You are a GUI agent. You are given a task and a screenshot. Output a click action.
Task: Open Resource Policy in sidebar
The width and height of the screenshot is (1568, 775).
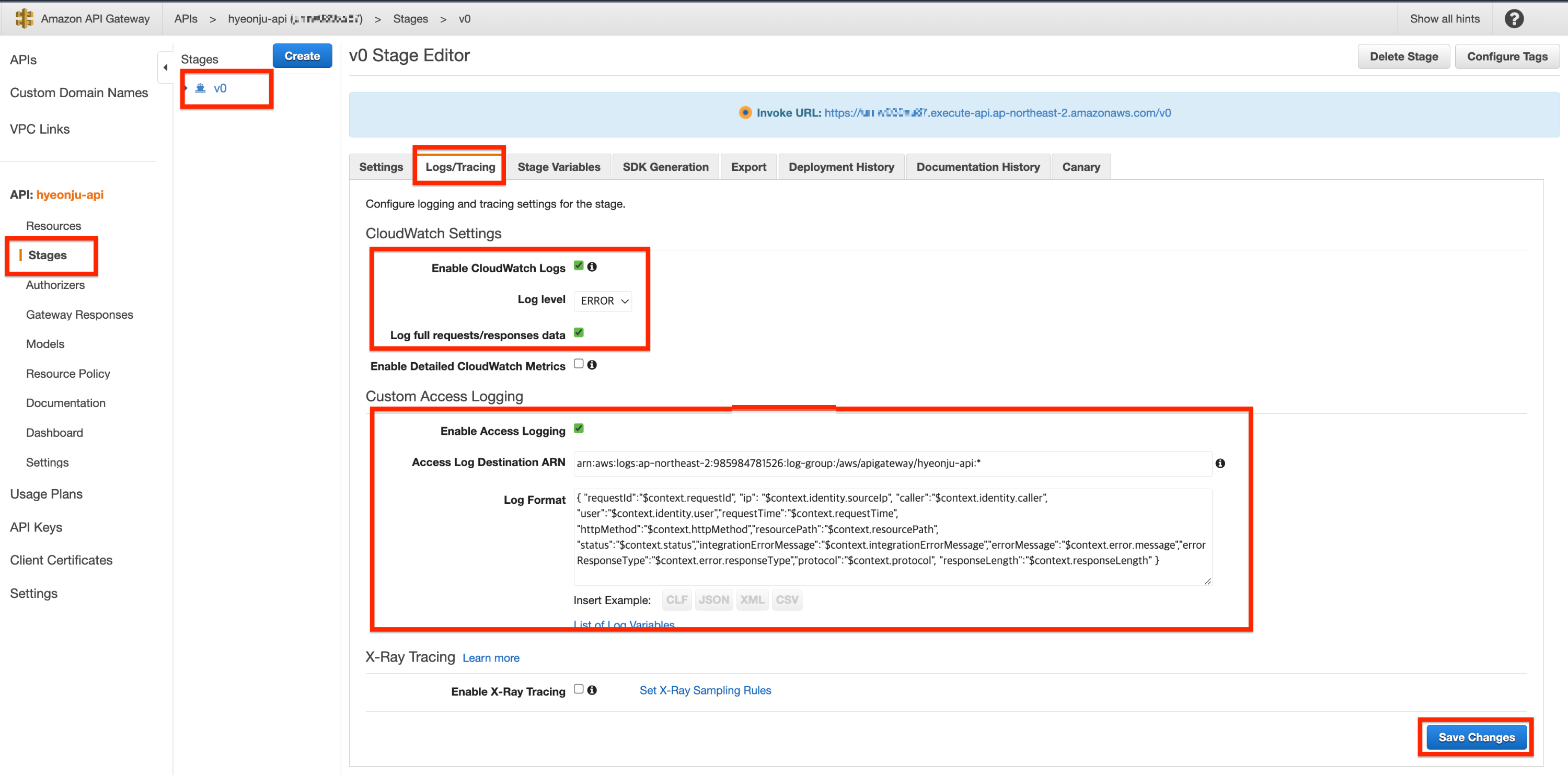click(68, 374)
